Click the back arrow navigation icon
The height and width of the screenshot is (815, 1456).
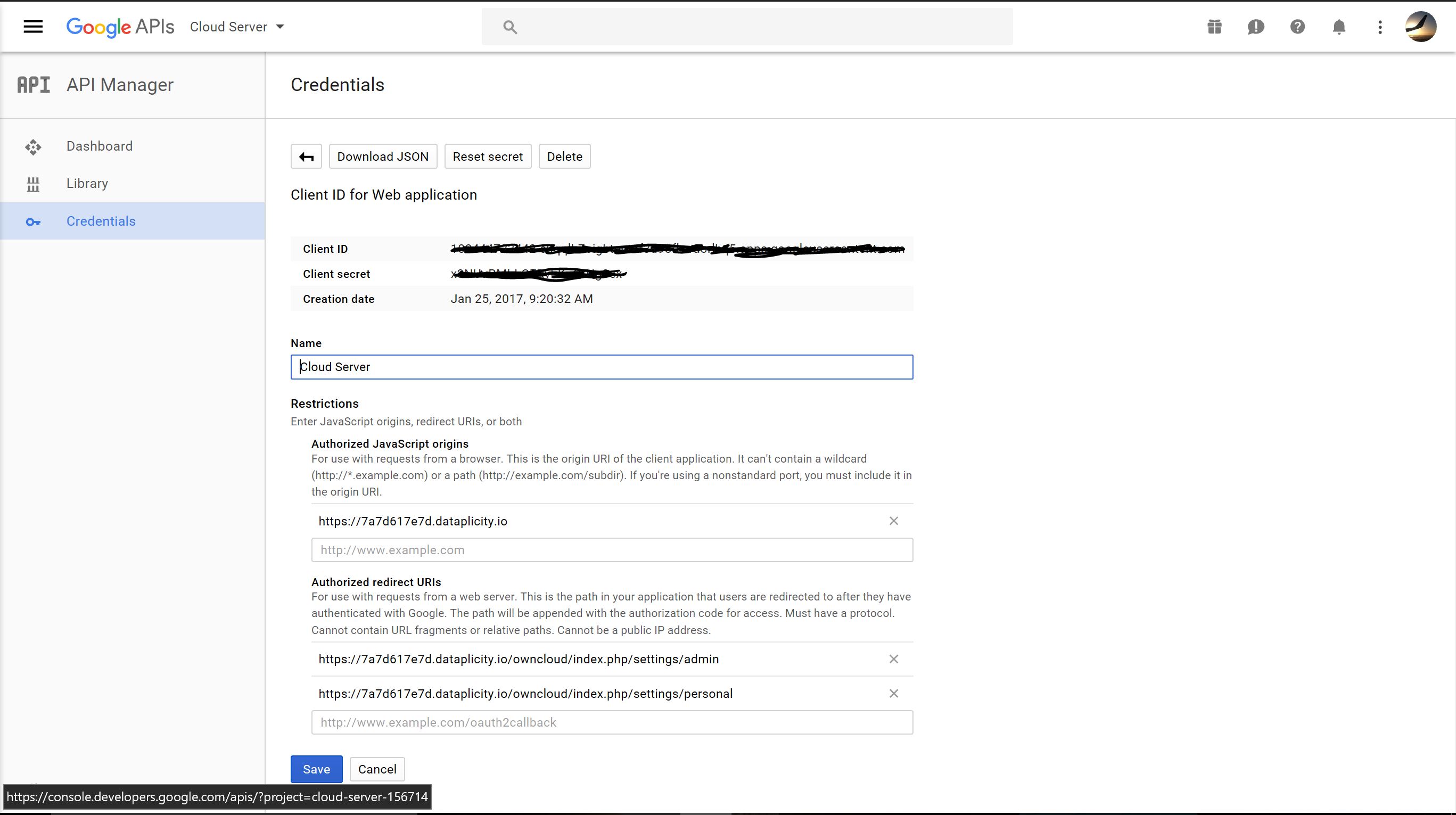[x=307, y=156]
